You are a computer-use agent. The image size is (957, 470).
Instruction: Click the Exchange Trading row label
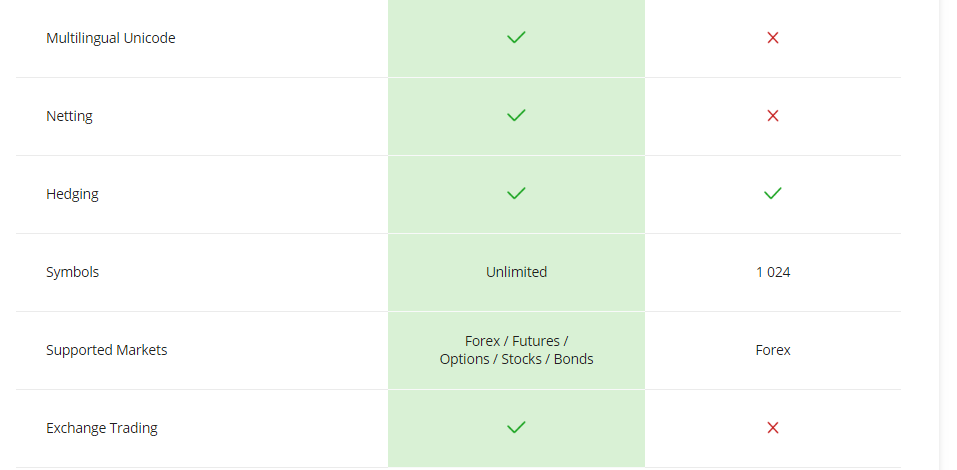(x=102, y=428)
